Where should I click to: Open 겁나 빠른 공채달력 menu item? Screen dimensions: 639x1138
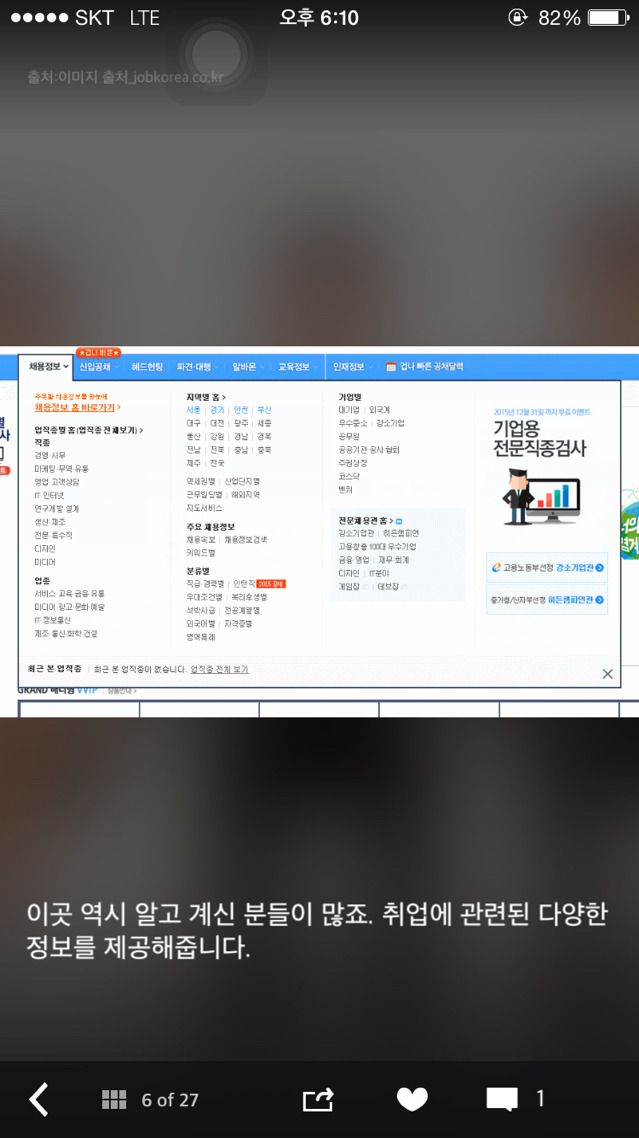click(424, 367)
